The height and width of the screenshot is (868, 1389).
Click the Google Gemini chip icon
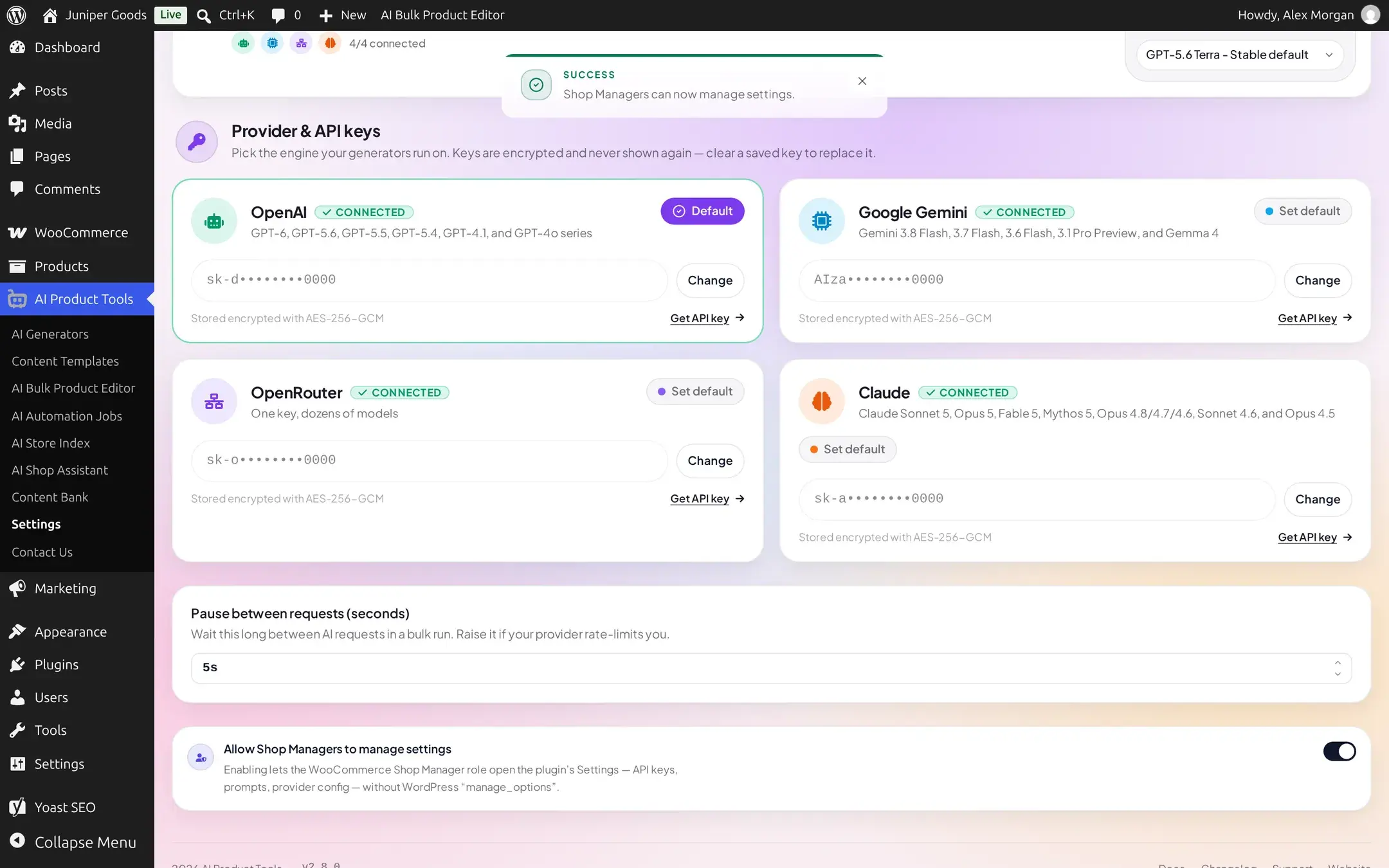(x=822, y=221)
